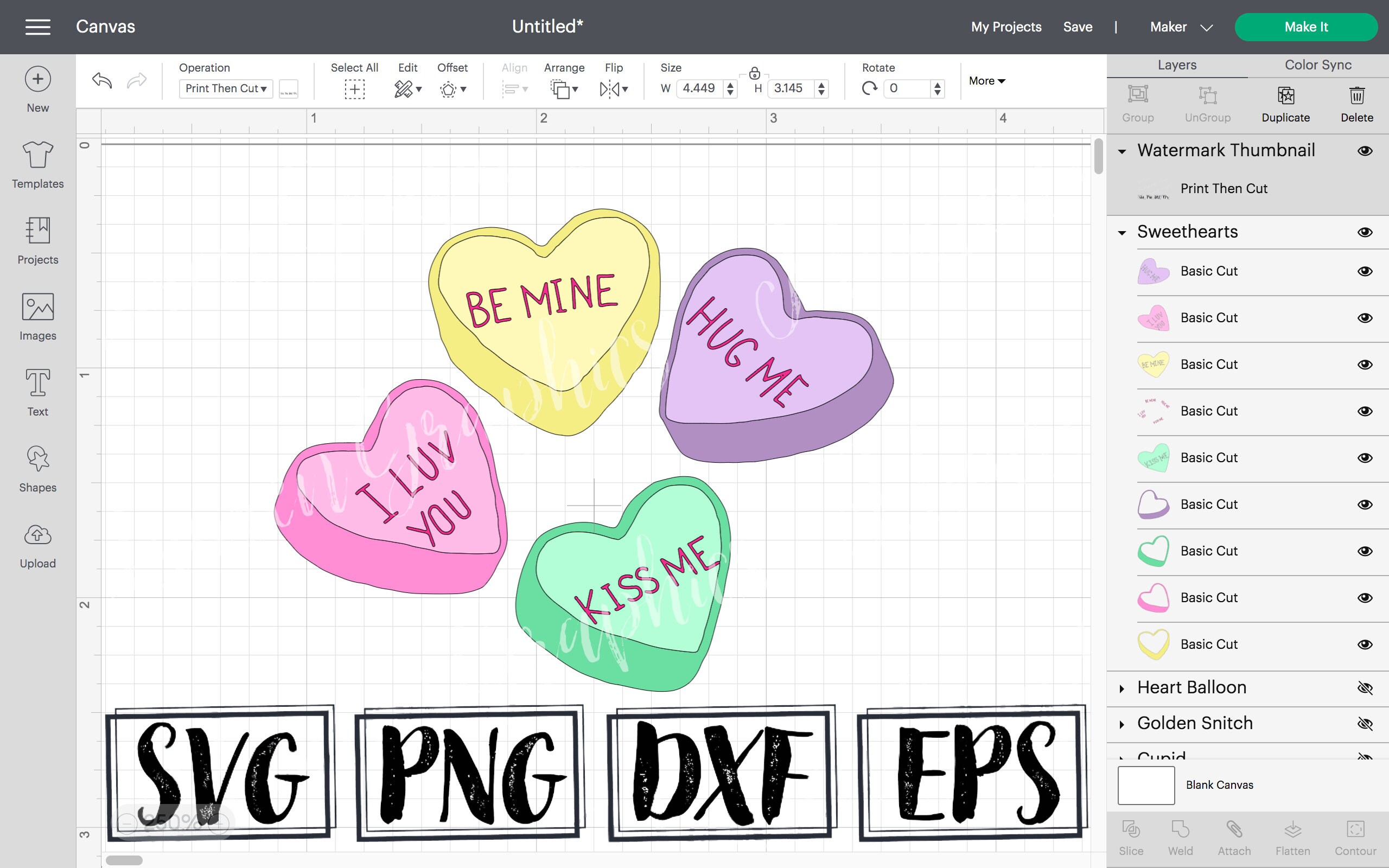Hide the Sweethearts group visibility
The width and height of the screenshot is (1389, 868).
tap(1366, 232)
